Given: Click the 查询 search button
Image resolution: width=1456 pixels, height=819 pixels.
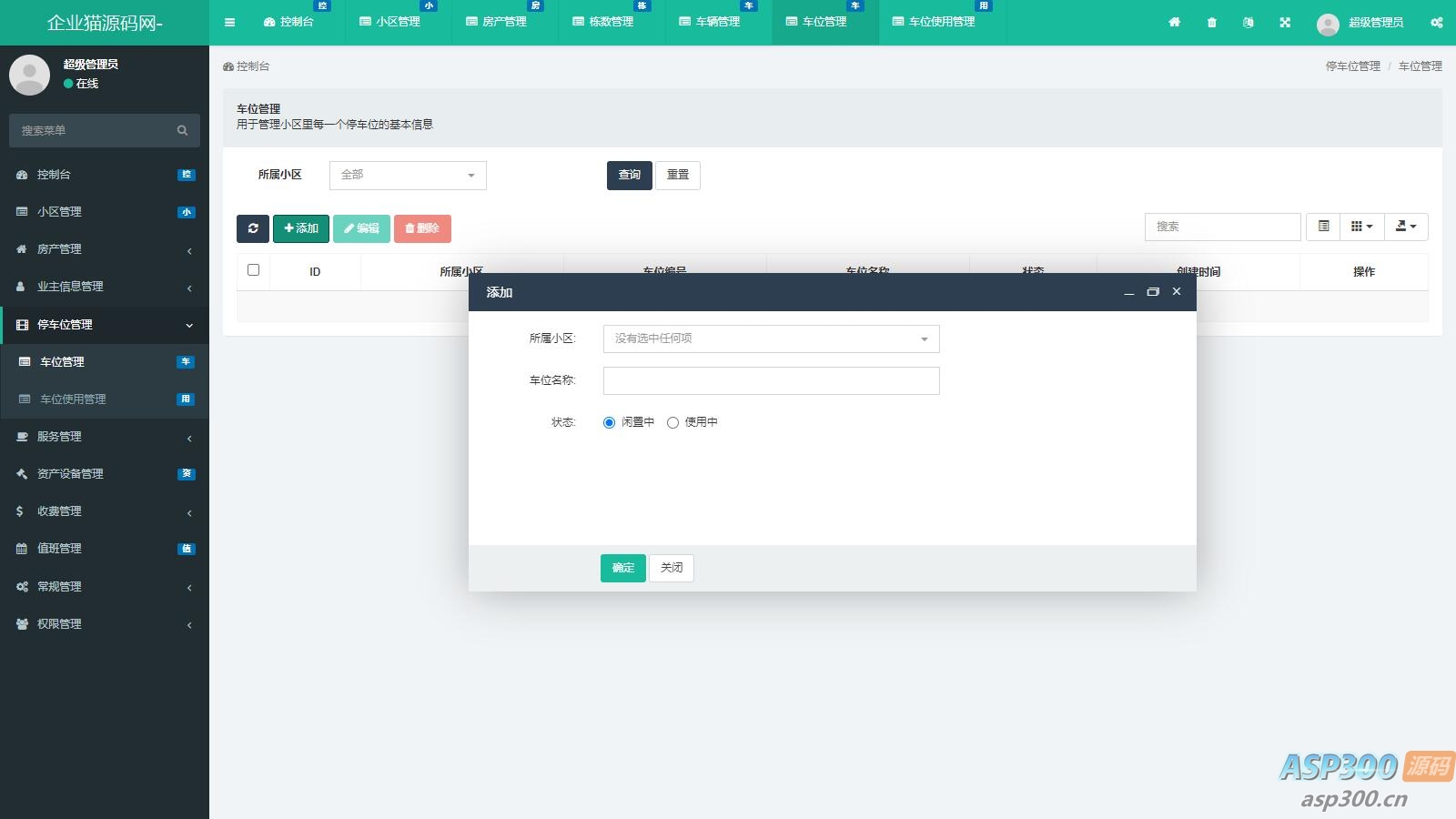Looking at the screenshot, I should [x=629, y=175].
